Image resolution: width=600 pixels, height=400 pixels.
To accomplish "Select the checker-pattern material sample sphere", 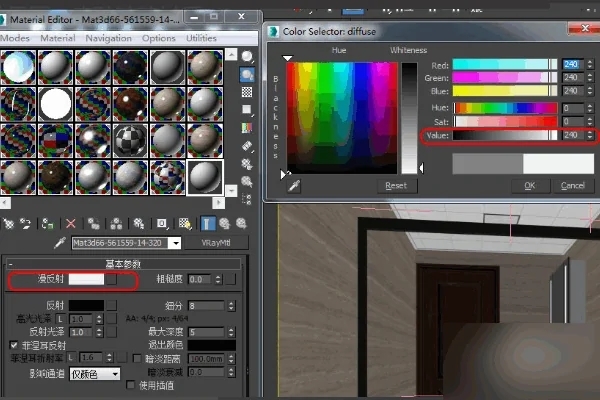I will (x=130, y=141).
